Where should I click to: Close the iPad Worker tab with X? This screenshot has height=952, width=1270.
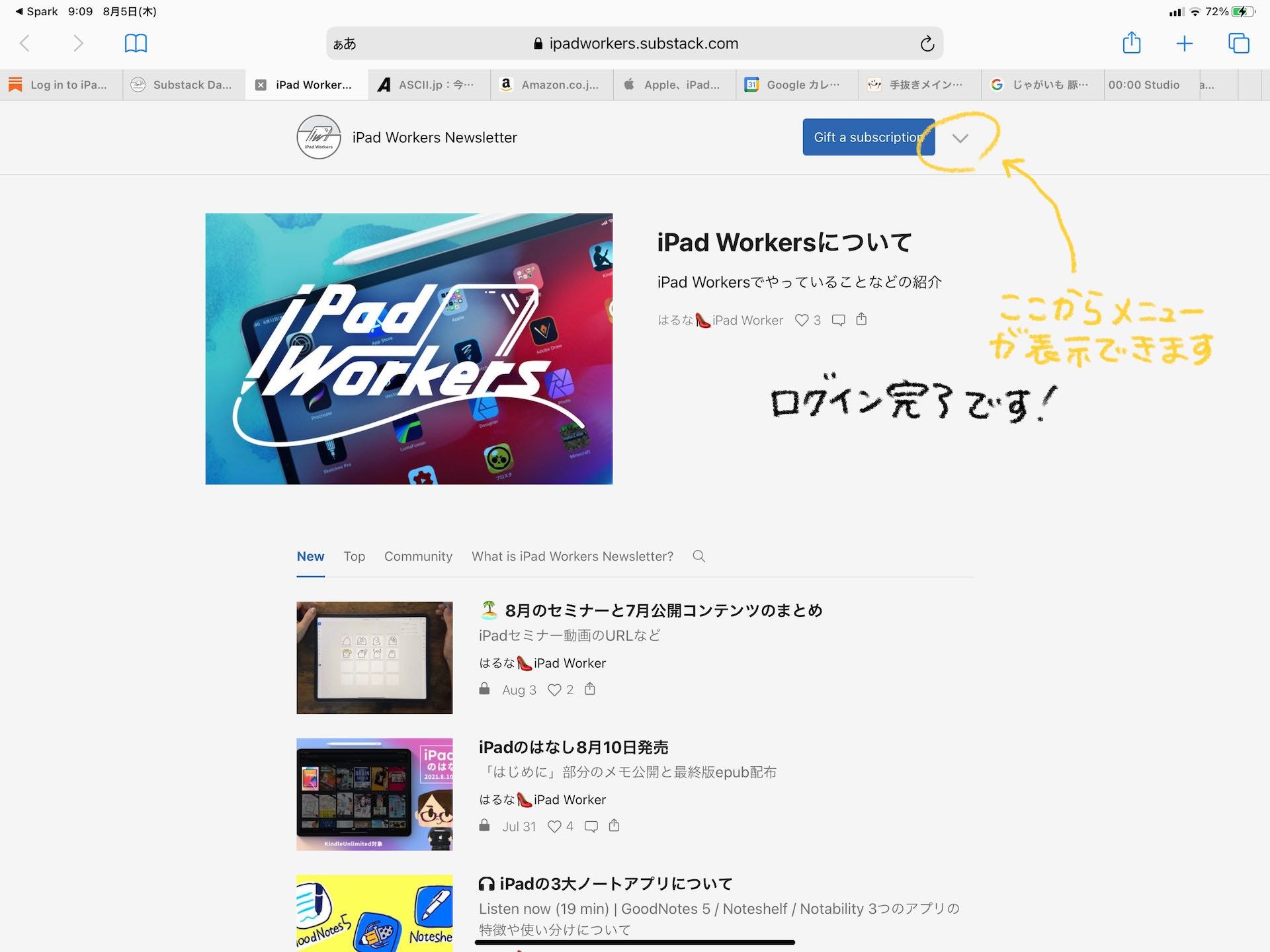click(261, 85)
